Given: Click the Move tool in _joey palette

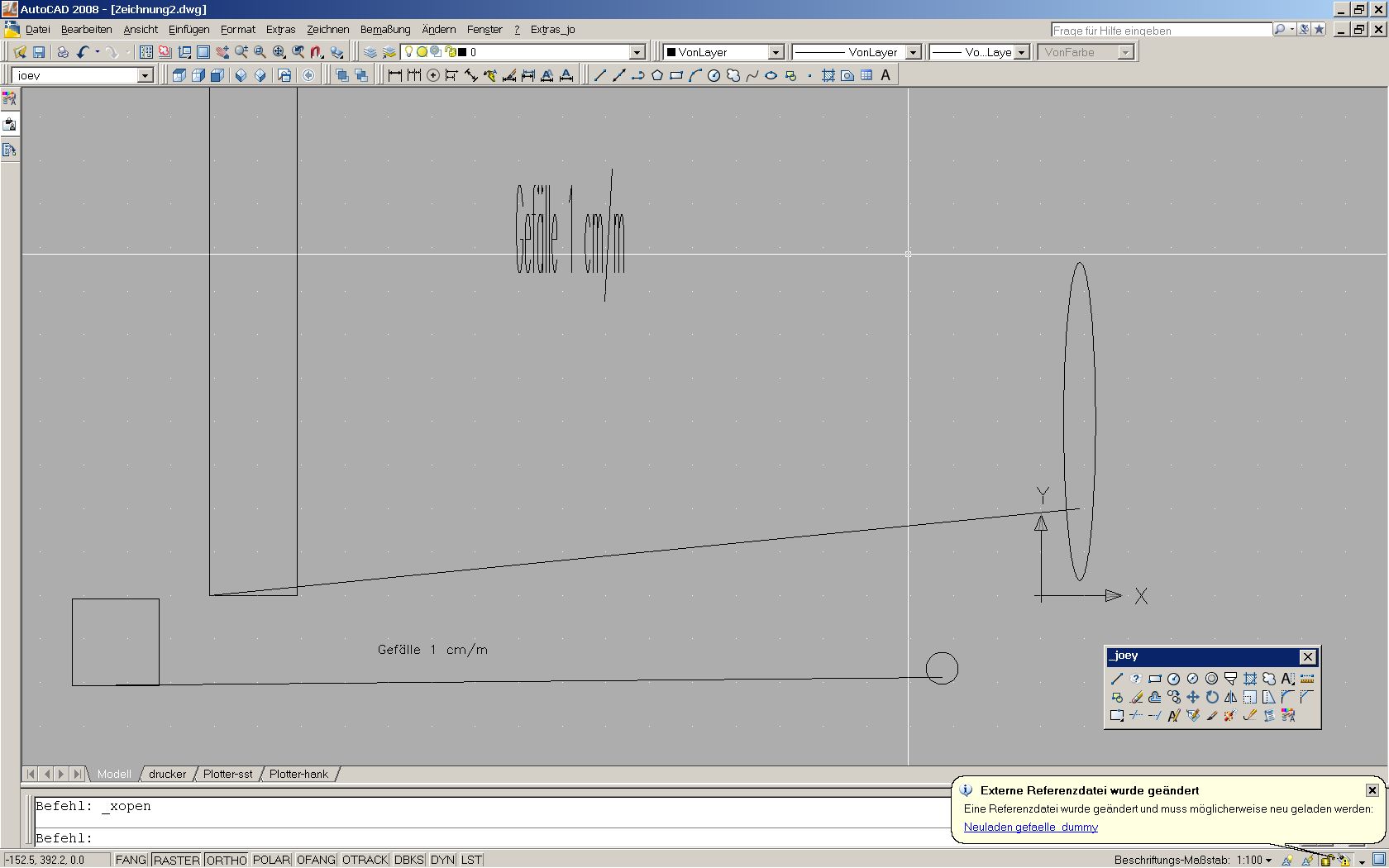Looking at the screenshot, I should pyautogui.click(x=1193, y=697).
